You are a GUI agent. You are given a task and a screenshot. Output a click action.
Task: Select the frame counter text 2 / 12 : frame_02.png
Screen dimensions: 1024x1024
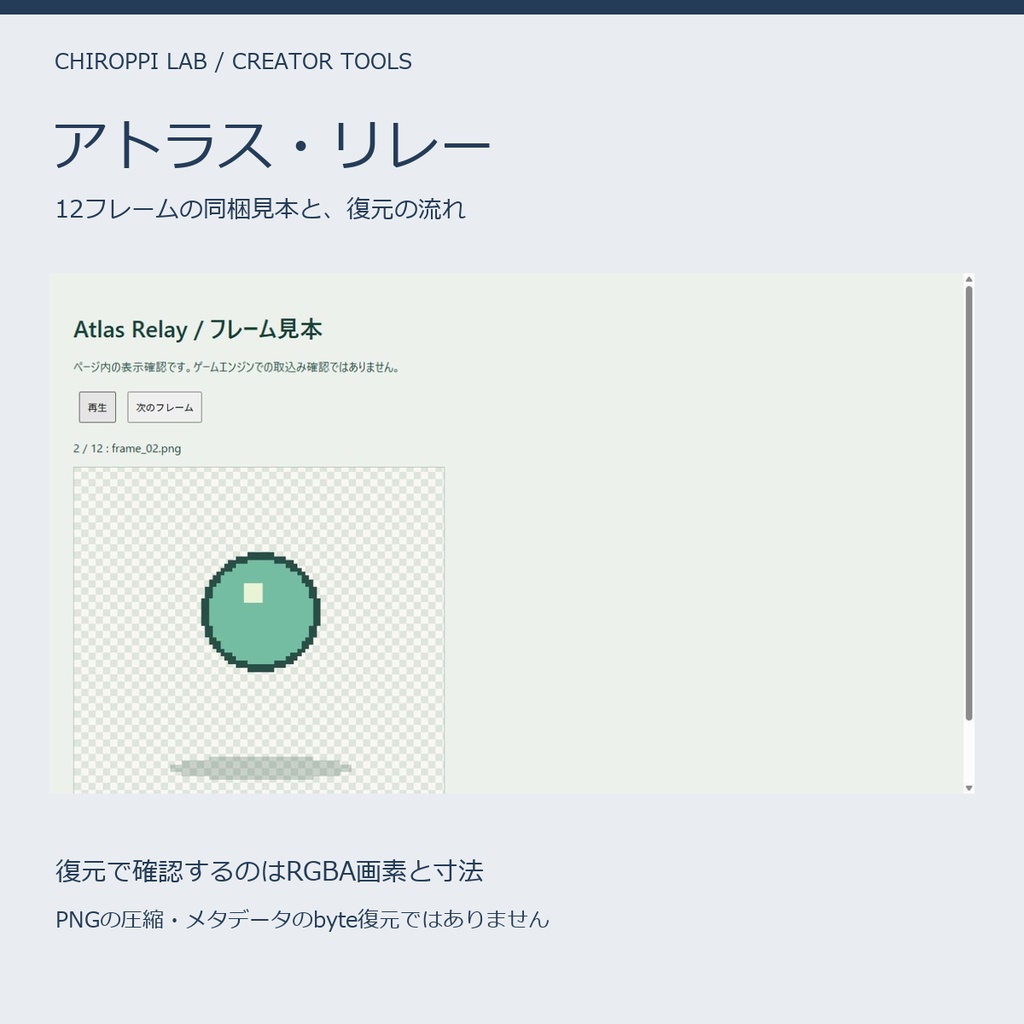127,449
